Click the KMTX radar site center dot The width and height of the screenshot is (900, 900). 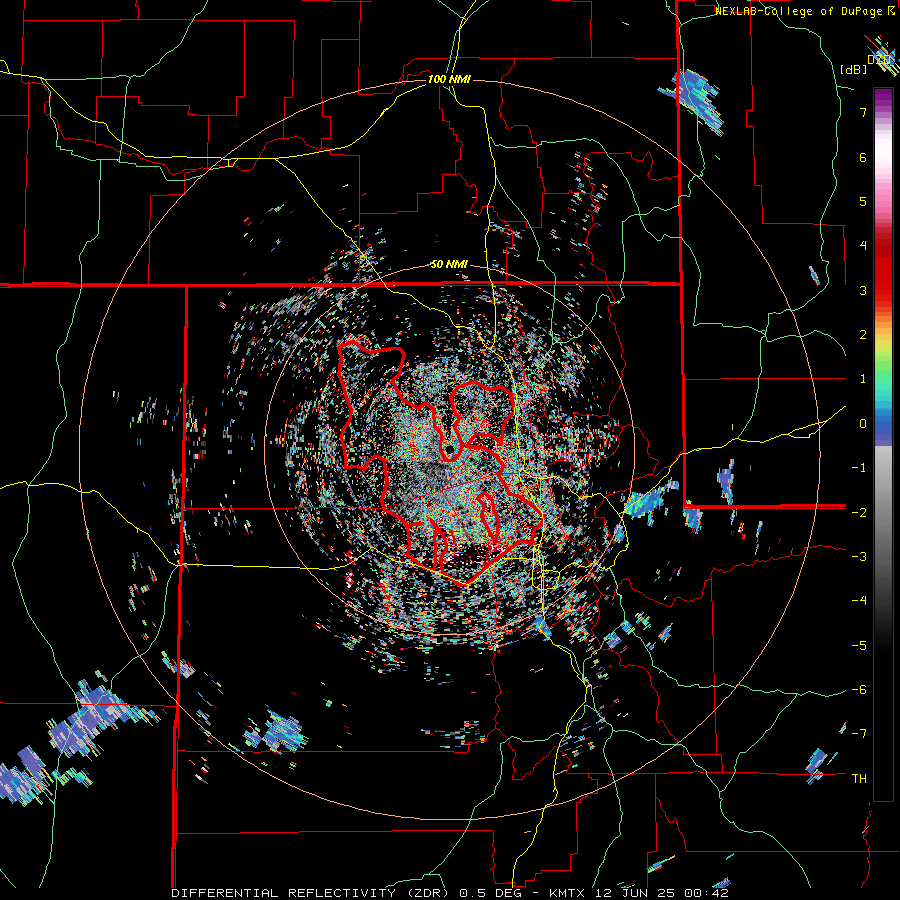coord(448,449)
